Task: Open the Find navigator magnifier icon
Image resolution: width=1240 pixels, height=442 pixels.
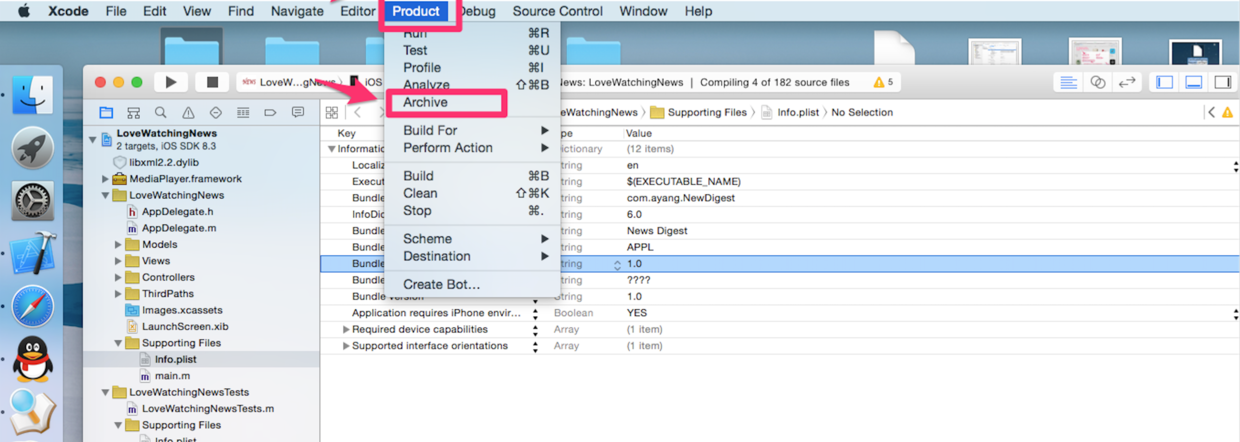Action: pos(160,113)
